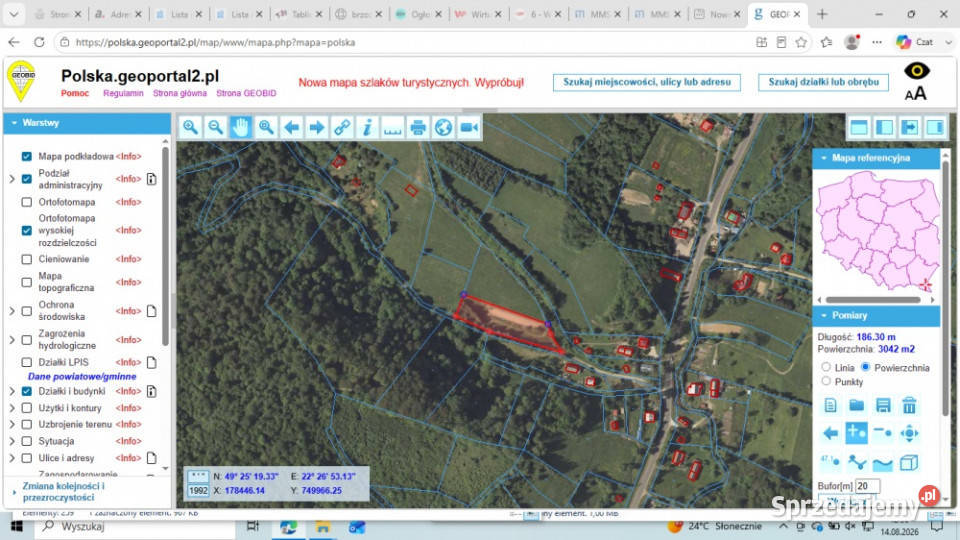Click the Poland reference map thumbnail
The image size is (960, 540).
877,231
